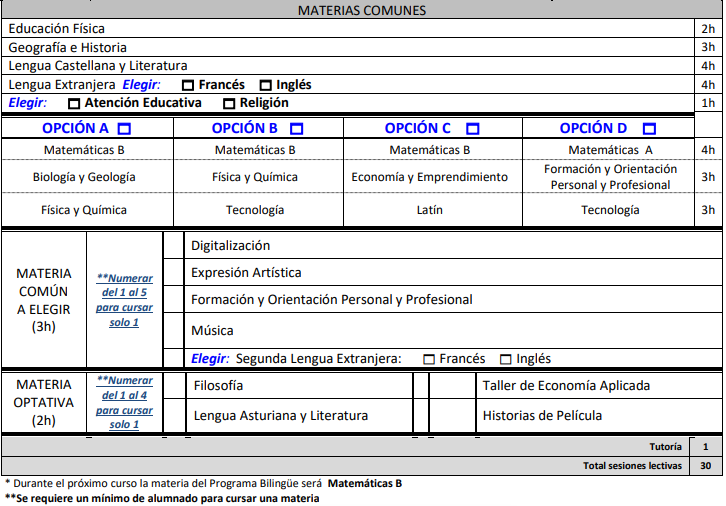Tick the Atención Educativa checkbox
726x506 pixels.
(74, 103)
